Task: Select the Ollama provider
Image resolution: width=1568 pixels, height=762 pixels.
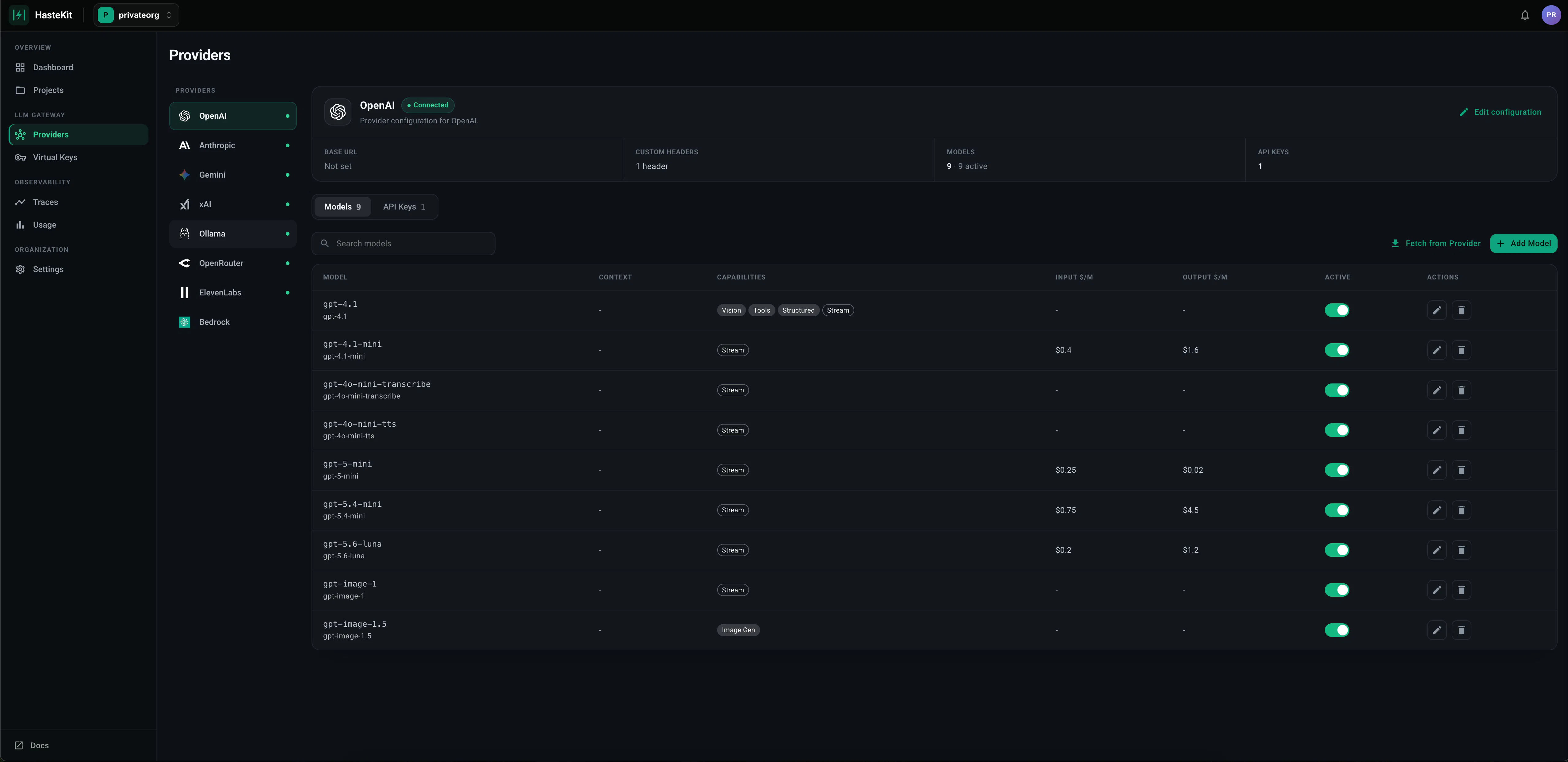Action: tap(233, 234)
